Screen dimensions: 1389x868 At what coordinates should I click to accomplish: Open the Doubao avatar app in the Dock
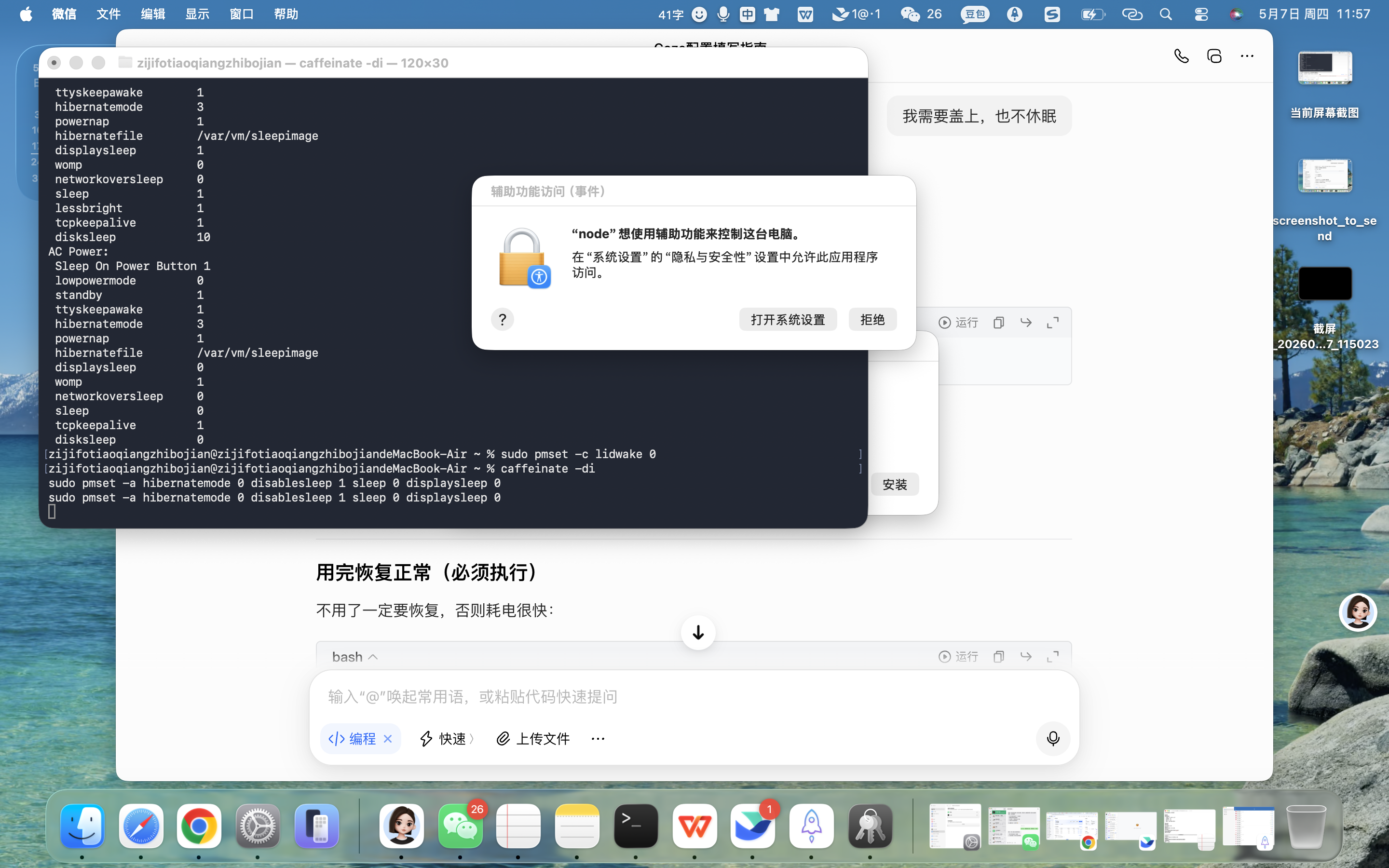(402, 826)
